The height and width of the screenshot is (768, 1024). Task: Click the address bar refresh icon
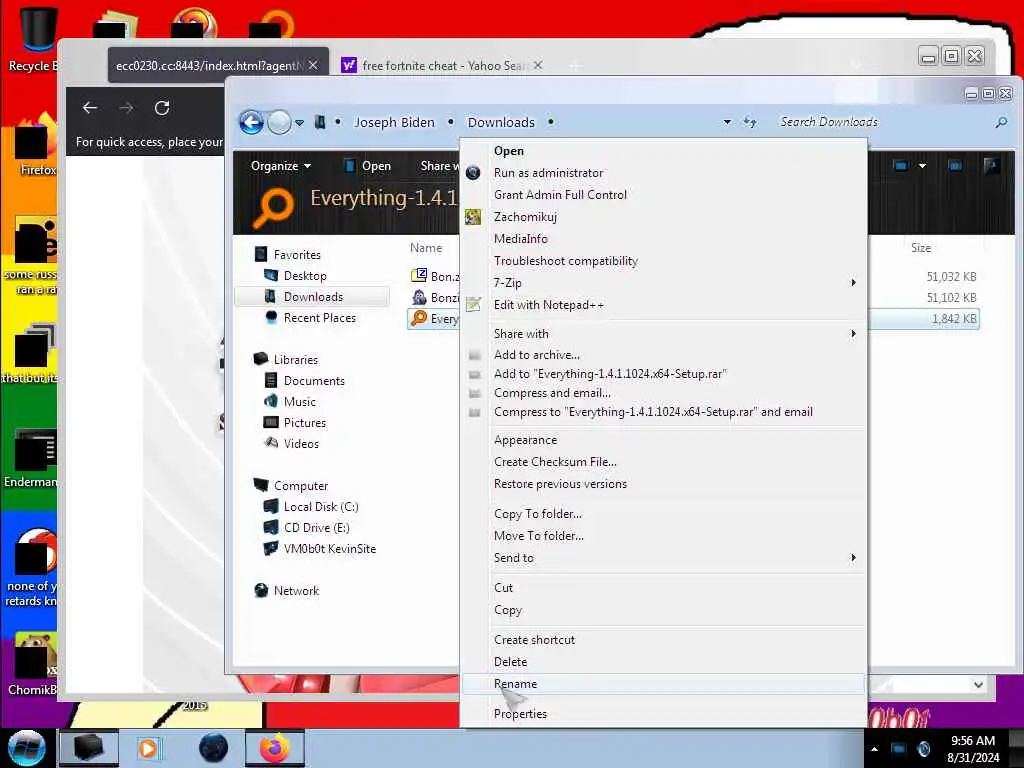[x=750, y=122]
